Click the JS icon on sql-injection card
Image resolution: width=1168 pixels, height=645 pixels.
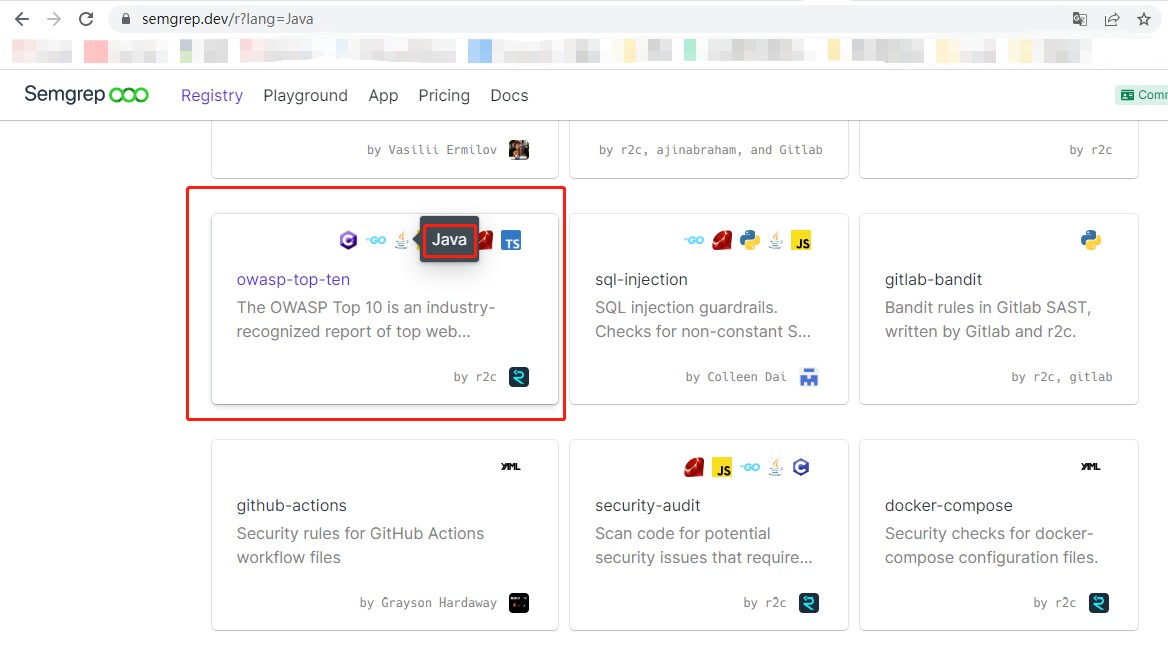801,241
